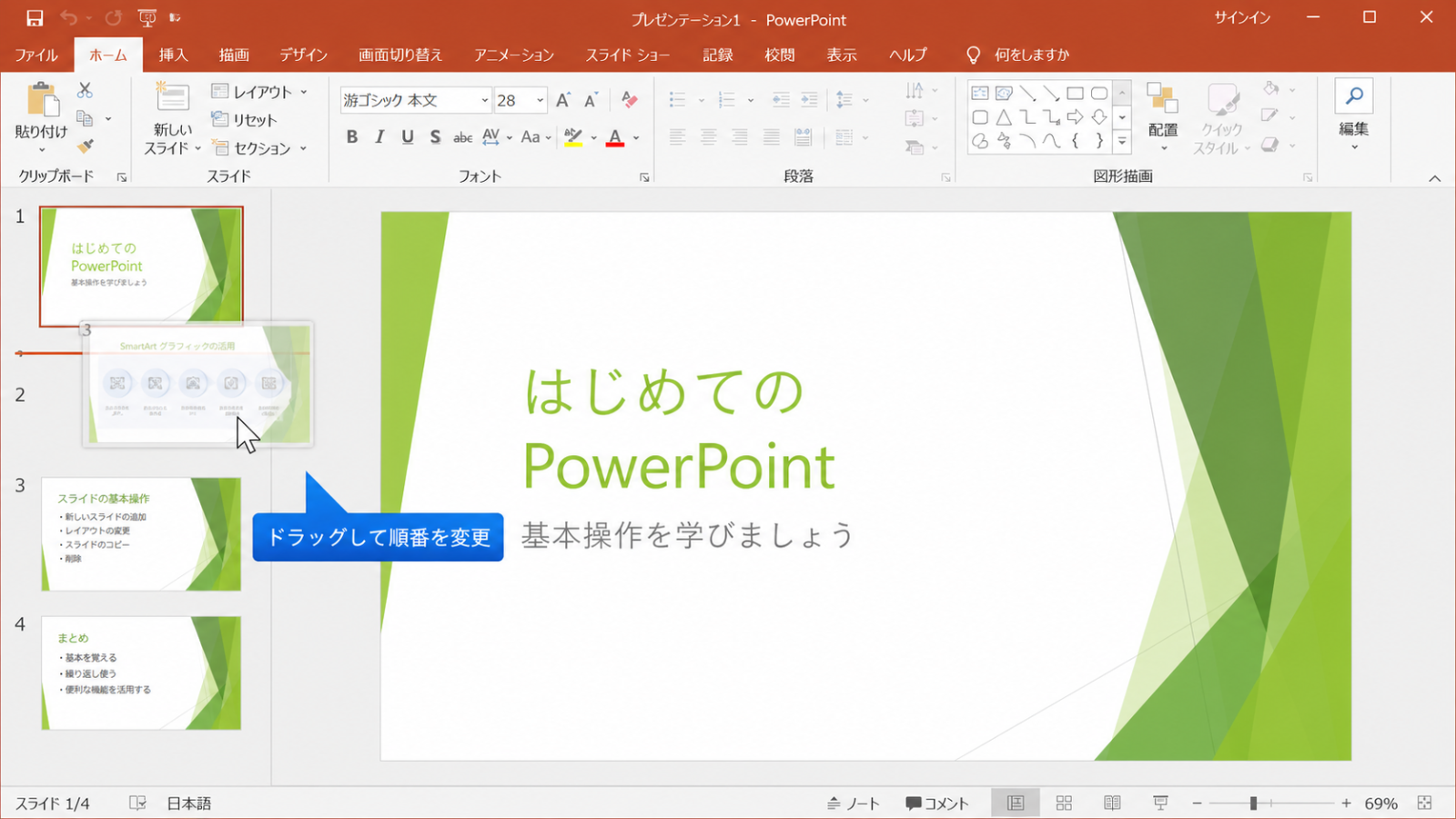Toggle Italic formatting
The height and width of the screenshot is (819, 1456).
[379, 137]
